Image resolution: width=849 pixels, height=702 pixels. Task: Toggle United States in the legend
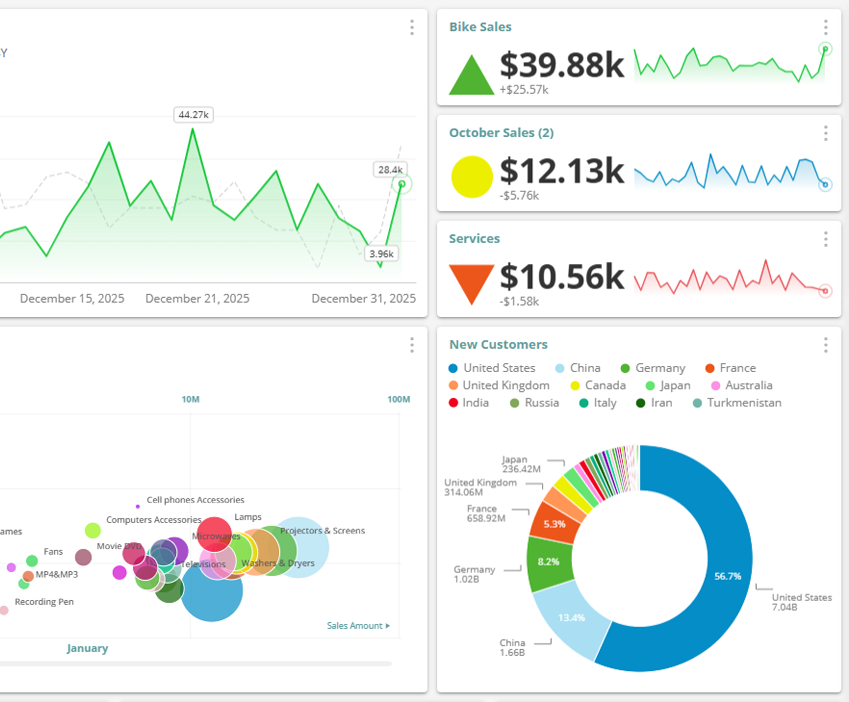coord(492,368)
